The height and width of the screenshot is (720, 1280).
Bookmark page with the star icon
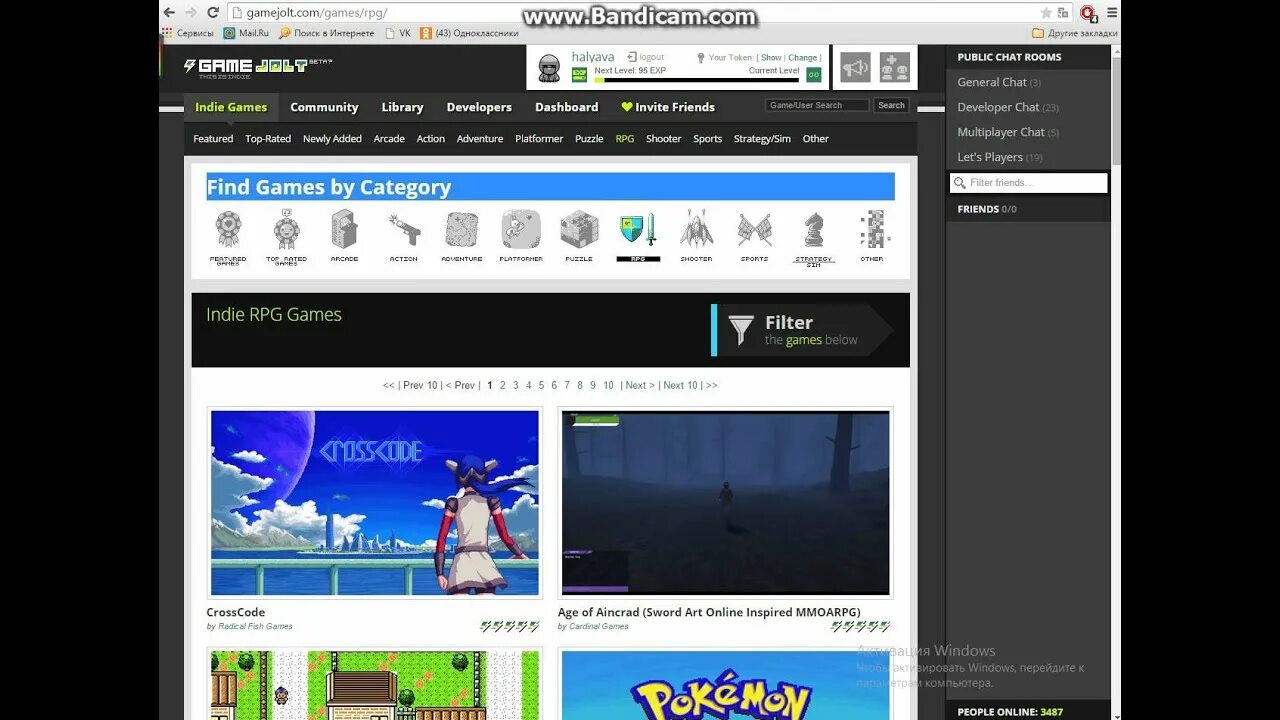tap(1046, 12)
